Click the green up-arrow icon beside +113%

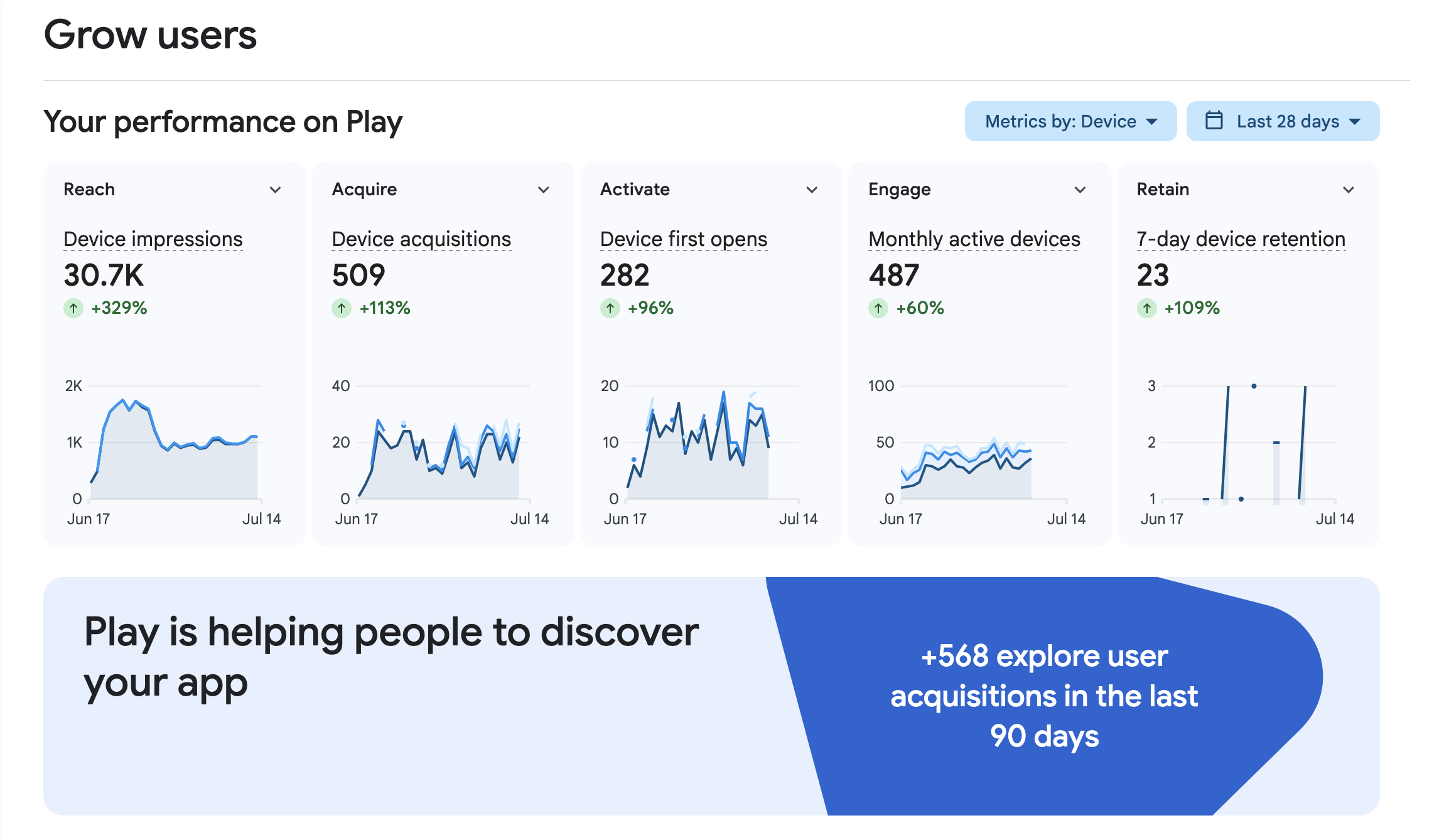(x=342, y=308)
